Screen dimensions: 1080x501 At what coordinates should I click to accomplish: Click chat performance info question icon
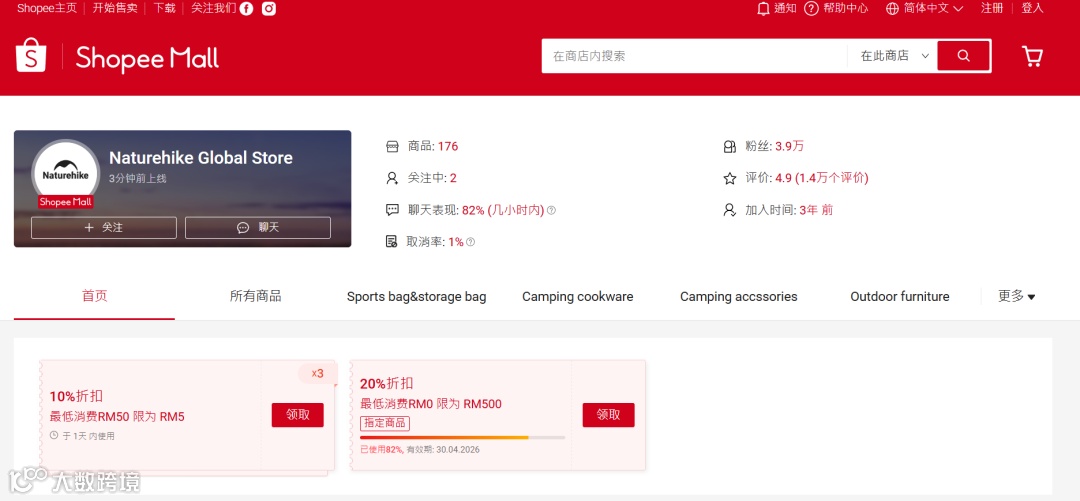(x=551, y=210)
